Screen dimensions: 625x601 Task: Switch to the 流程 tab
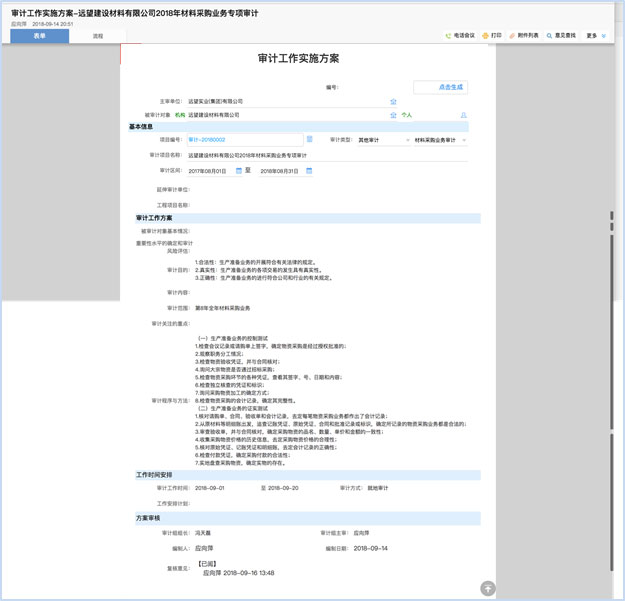tap(98, 36)
